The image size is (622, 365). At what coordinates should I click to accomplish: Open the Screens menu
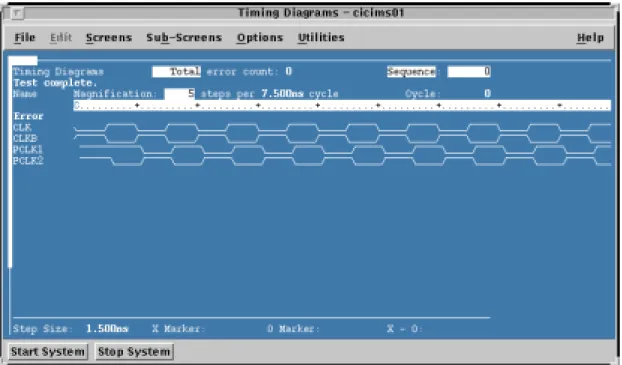coord(109,38)
